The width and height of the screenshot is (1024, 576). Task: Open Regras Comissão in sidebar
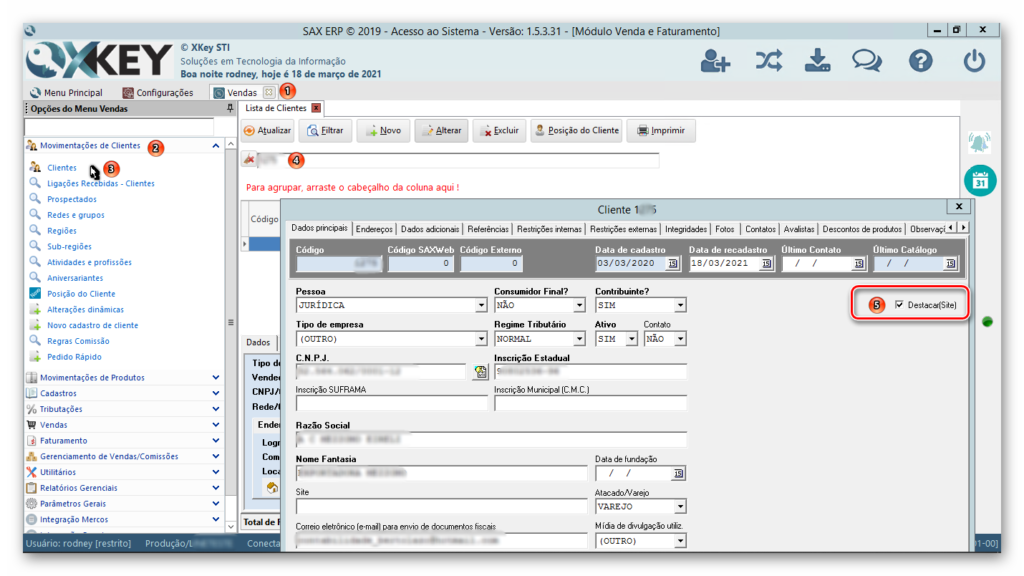coord(78,341)
